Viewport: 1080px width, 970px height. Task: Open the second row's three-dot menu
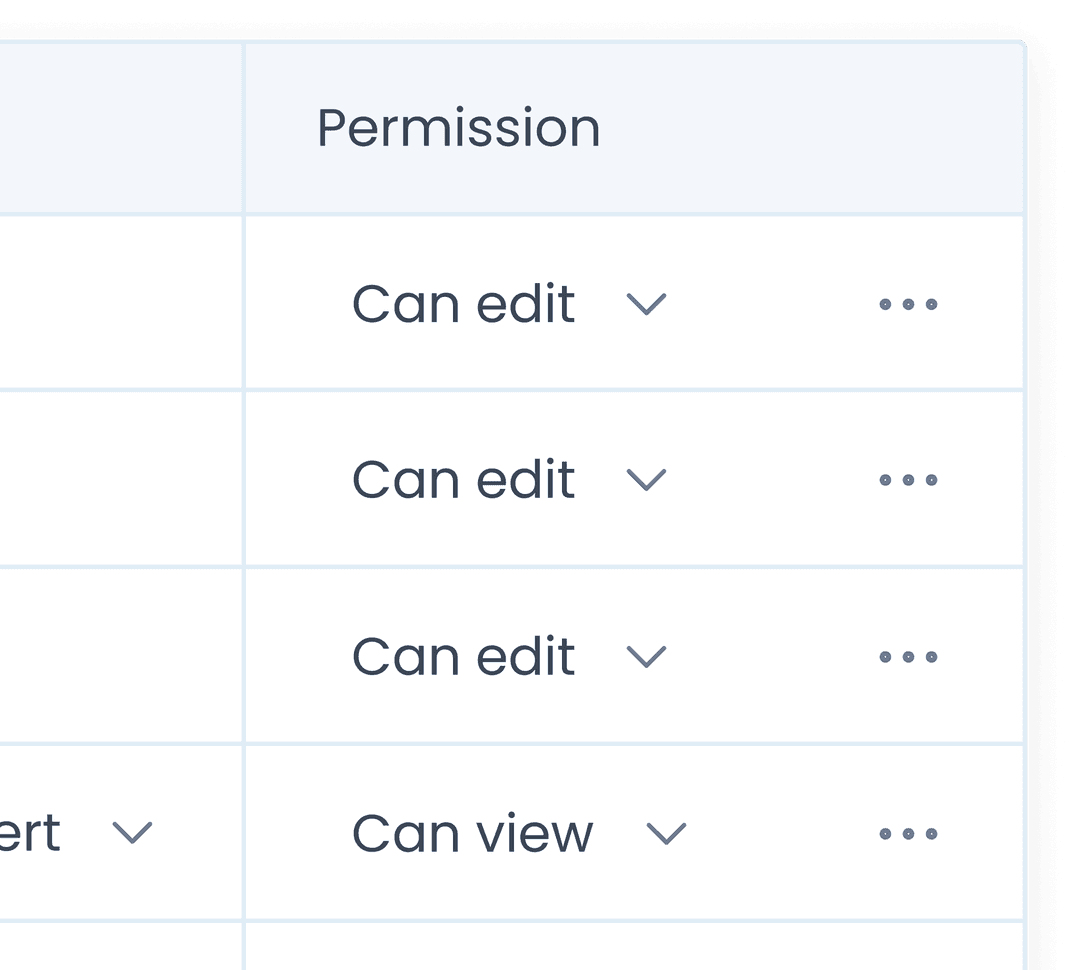(x=908, y=480)
